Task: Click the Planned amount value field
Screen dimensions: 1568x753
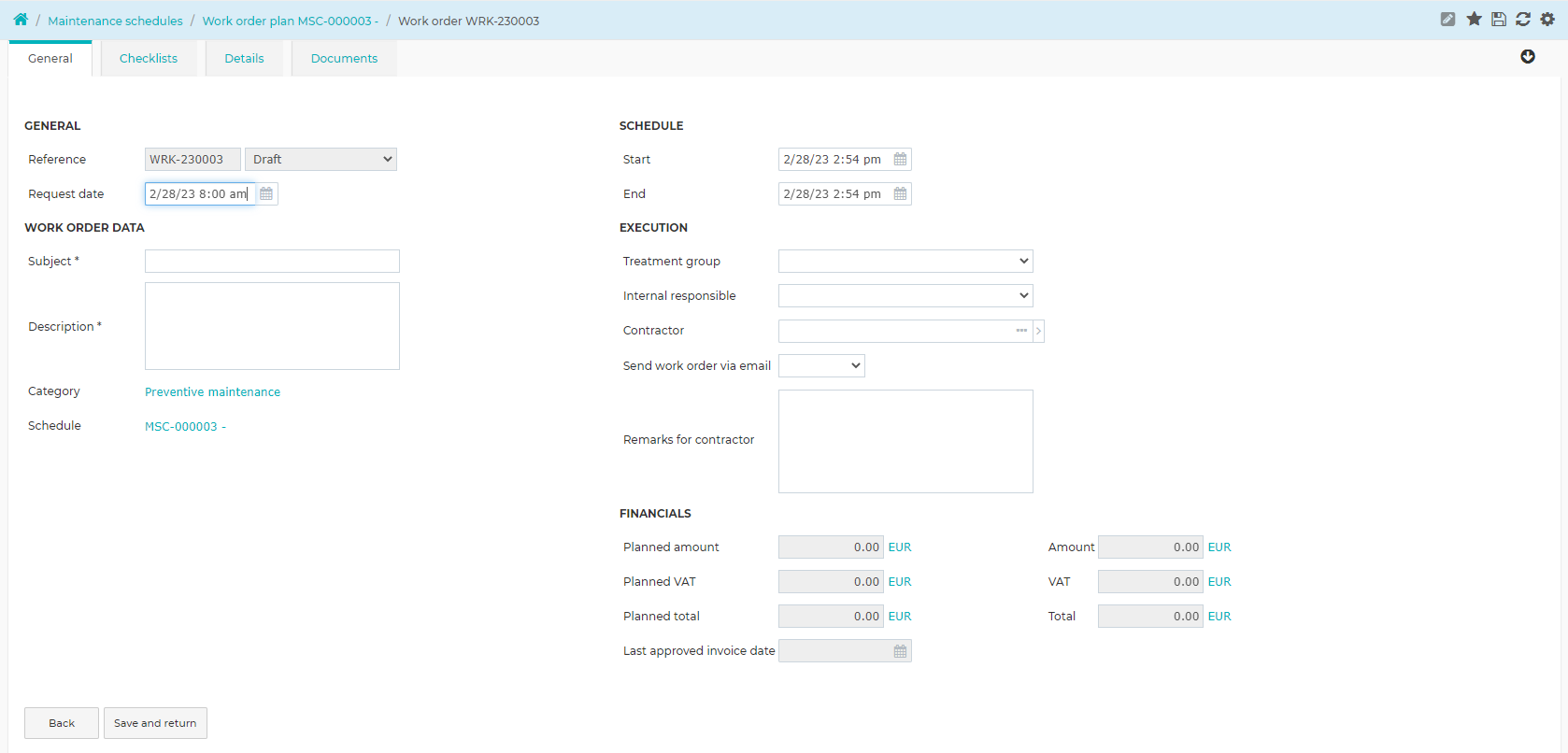Action: point(831,547)
